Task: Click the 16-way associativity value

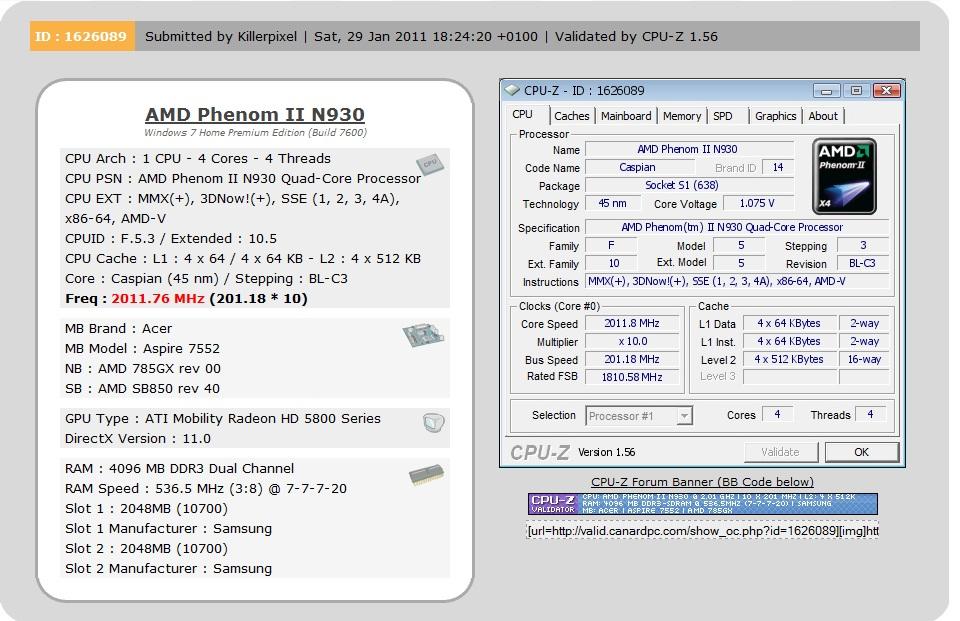Action: [x=864, y=359]
